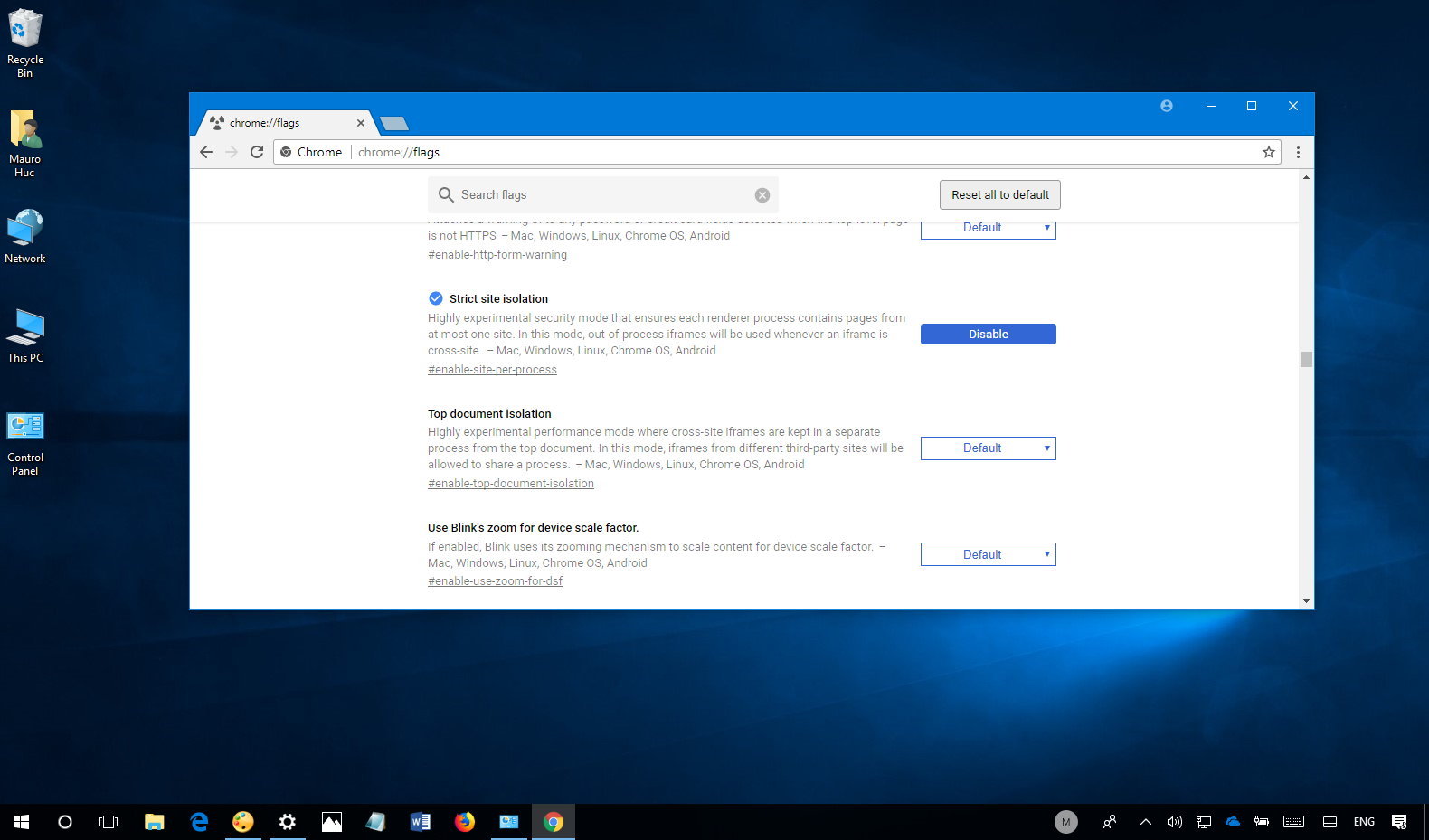
Task: Click the browser back arrow
Action: pyautogui.click(x=206, y=152)
